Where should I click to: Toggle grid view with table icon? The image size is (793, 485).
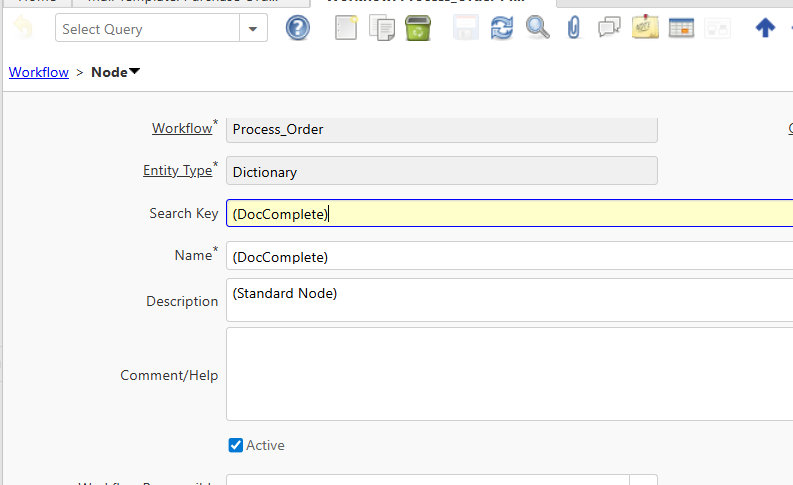pyautogui.click(x=681, y=28)
